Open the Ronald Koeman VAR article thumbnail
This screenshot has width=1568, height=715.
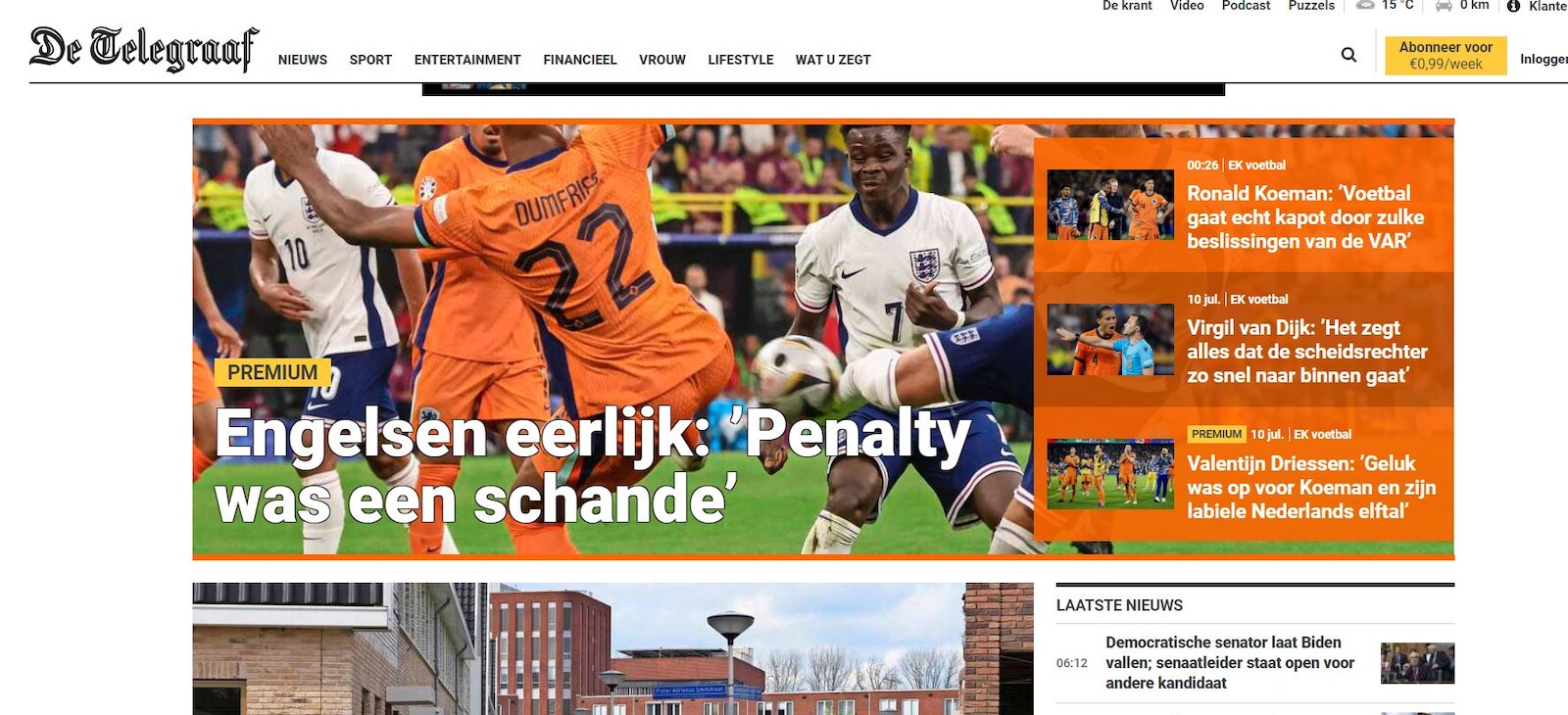pos(1110,205)
